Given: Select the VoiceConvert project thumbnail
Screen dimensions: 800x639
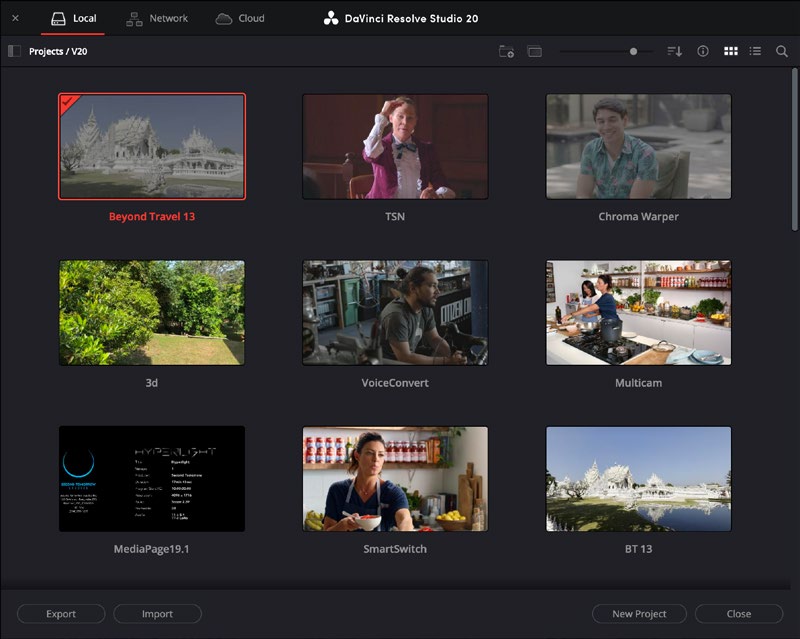Looking at the screenshot, I should click(395, 313).
